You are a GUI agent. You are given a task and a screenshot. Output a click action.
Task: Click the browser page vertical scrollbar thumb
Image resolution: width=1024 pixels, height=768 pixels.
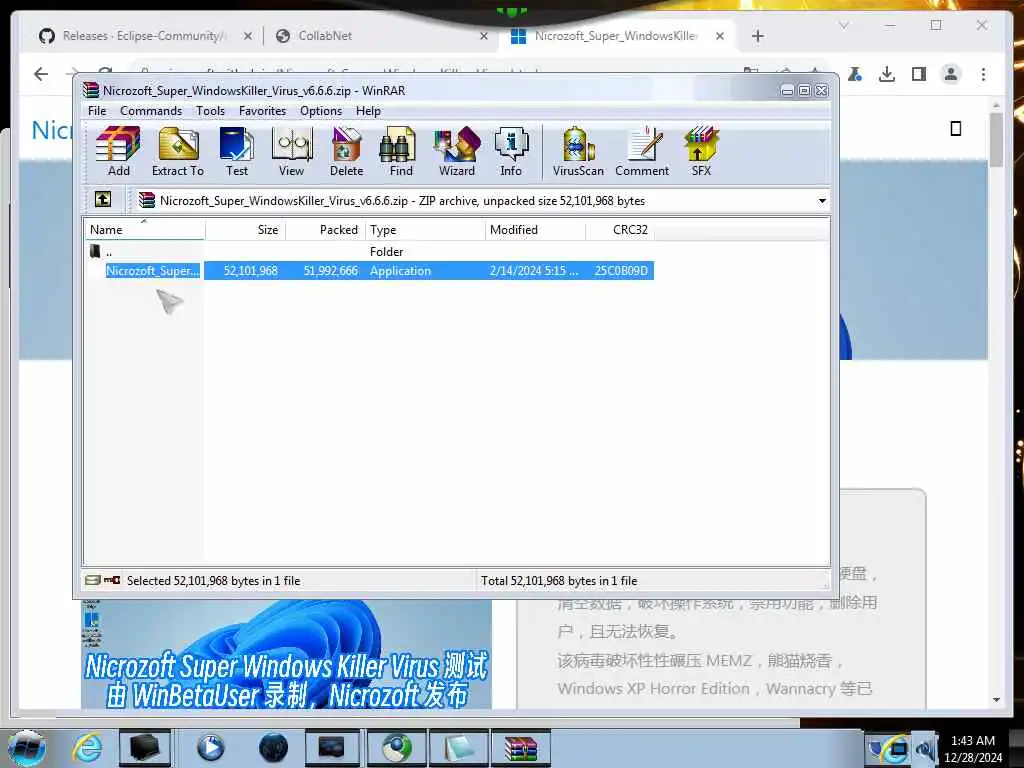996,140
